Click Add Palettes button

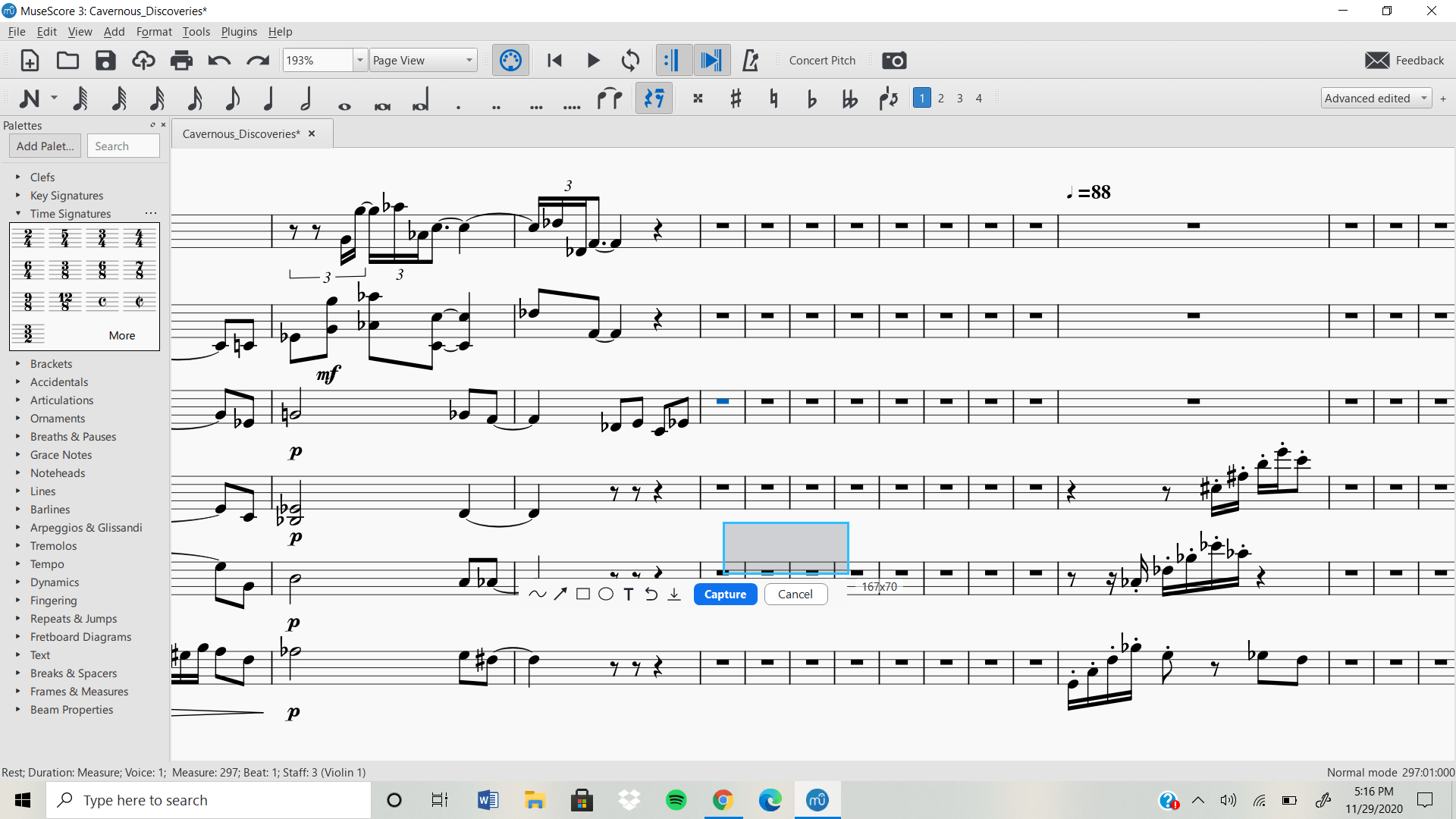(45, 146)
